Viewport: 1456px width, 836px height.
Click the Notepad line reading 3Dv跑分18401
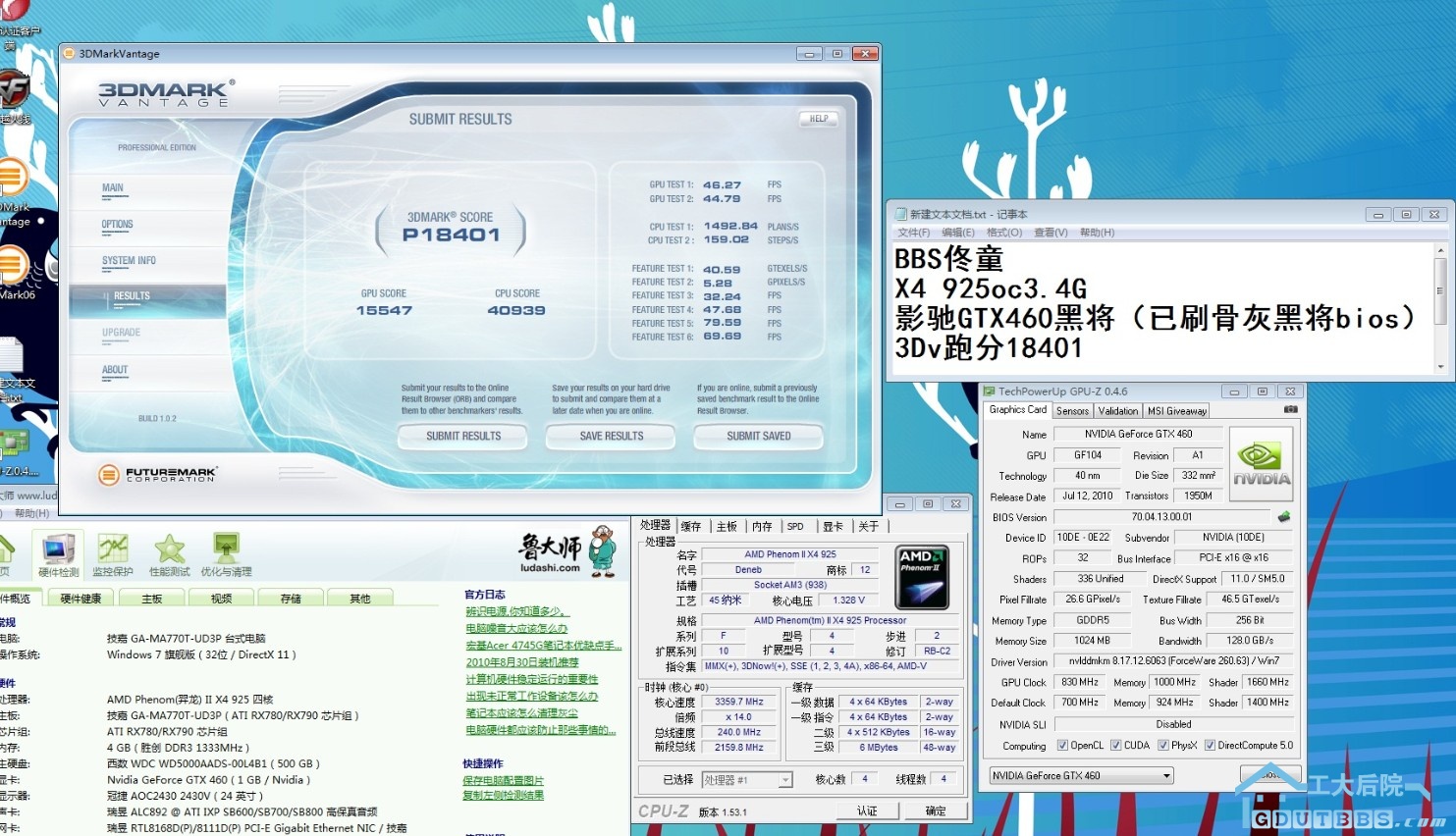pyautogui.click(x=989, y=348)
